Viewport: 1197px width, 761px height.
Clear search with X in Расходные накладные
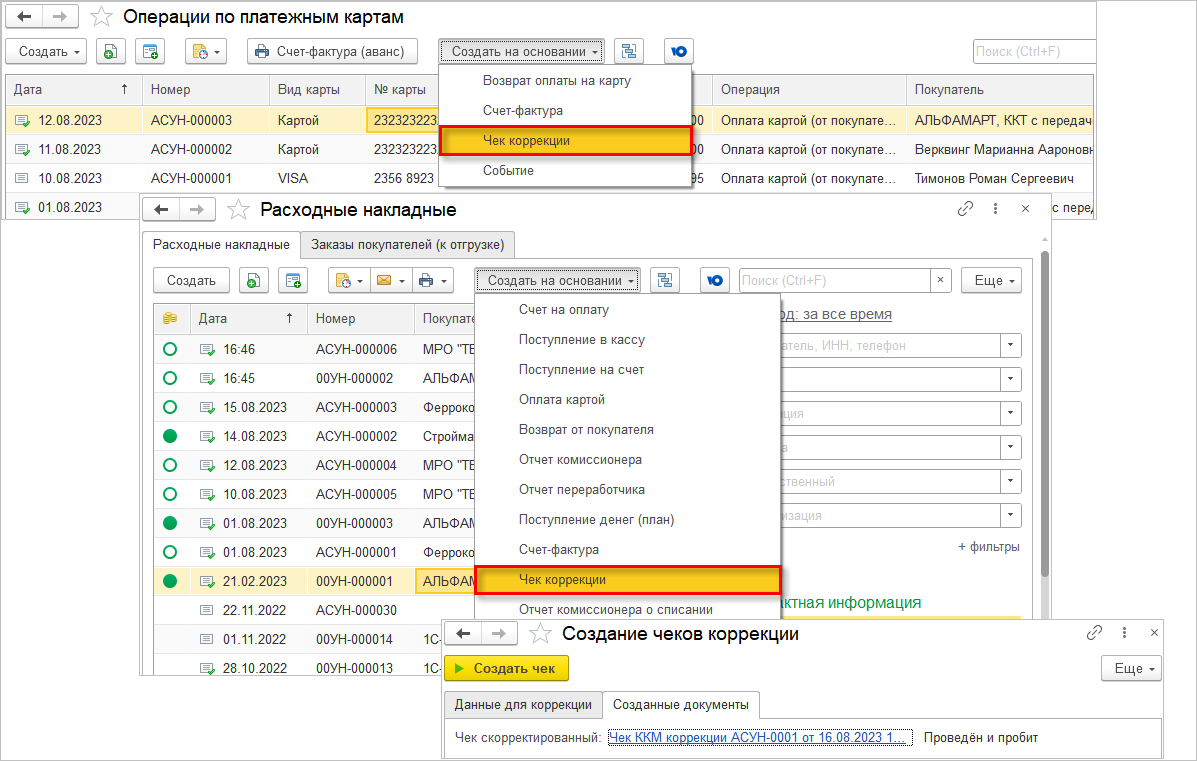click(x=940, y=281)
